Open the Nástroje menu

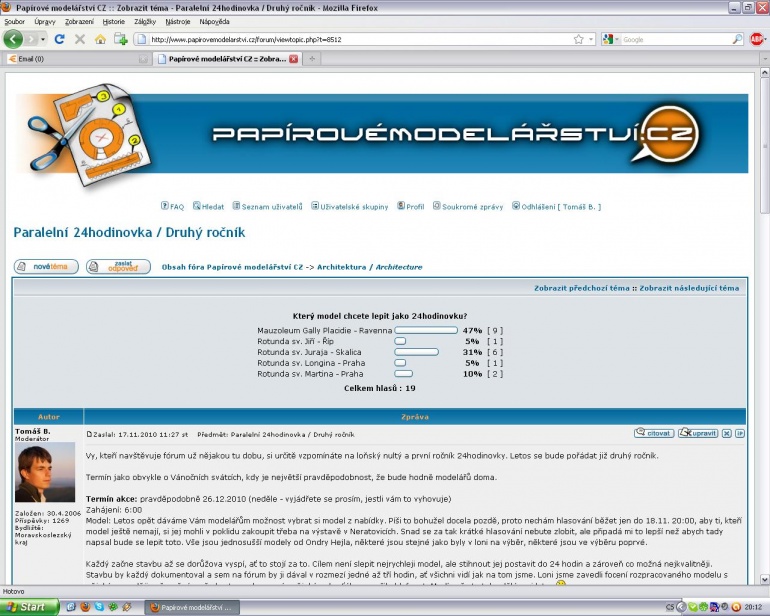coord(178,22)
